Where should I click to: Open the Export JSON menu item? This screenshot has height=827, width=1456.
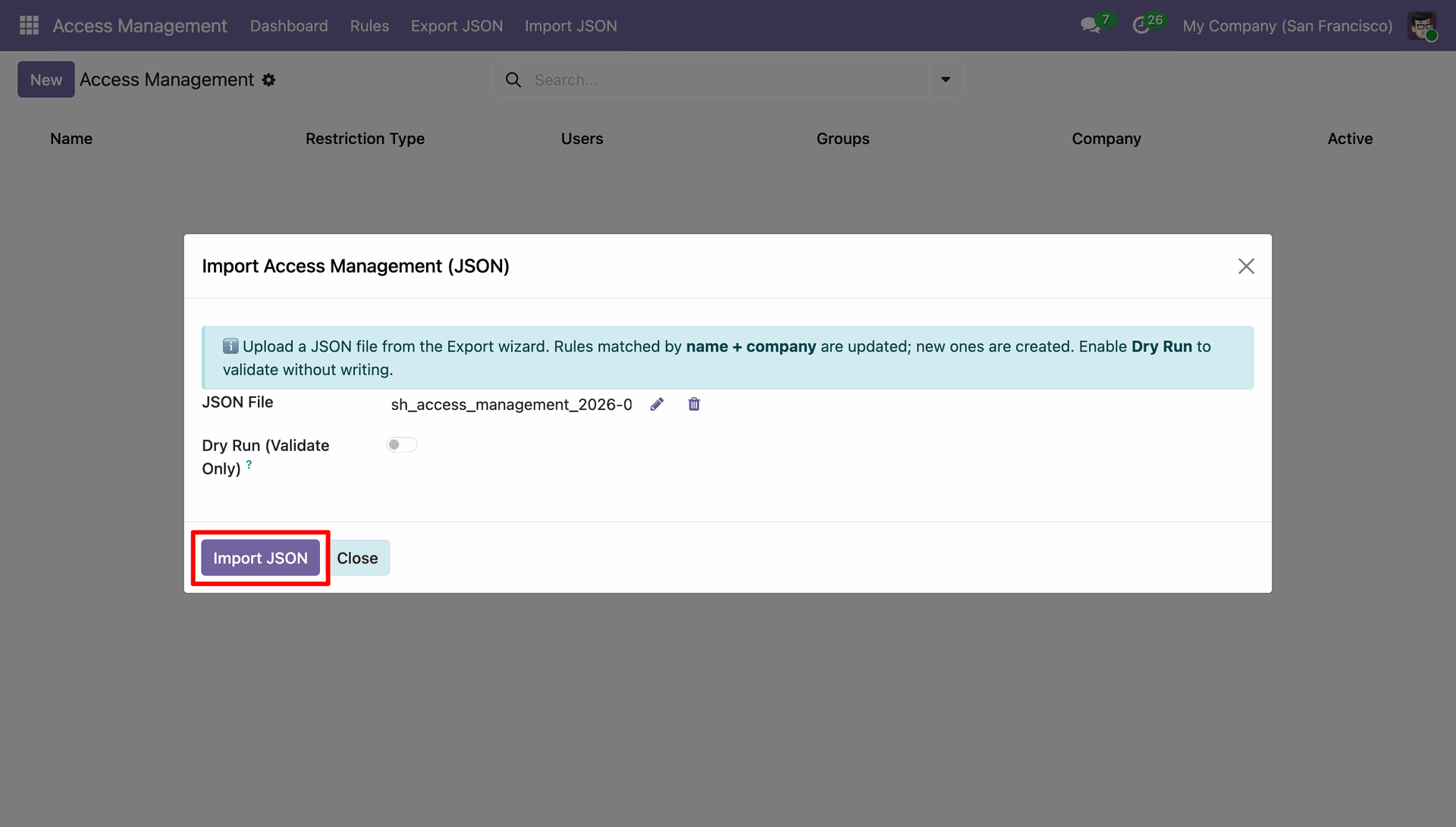click(x=457, y=26)
